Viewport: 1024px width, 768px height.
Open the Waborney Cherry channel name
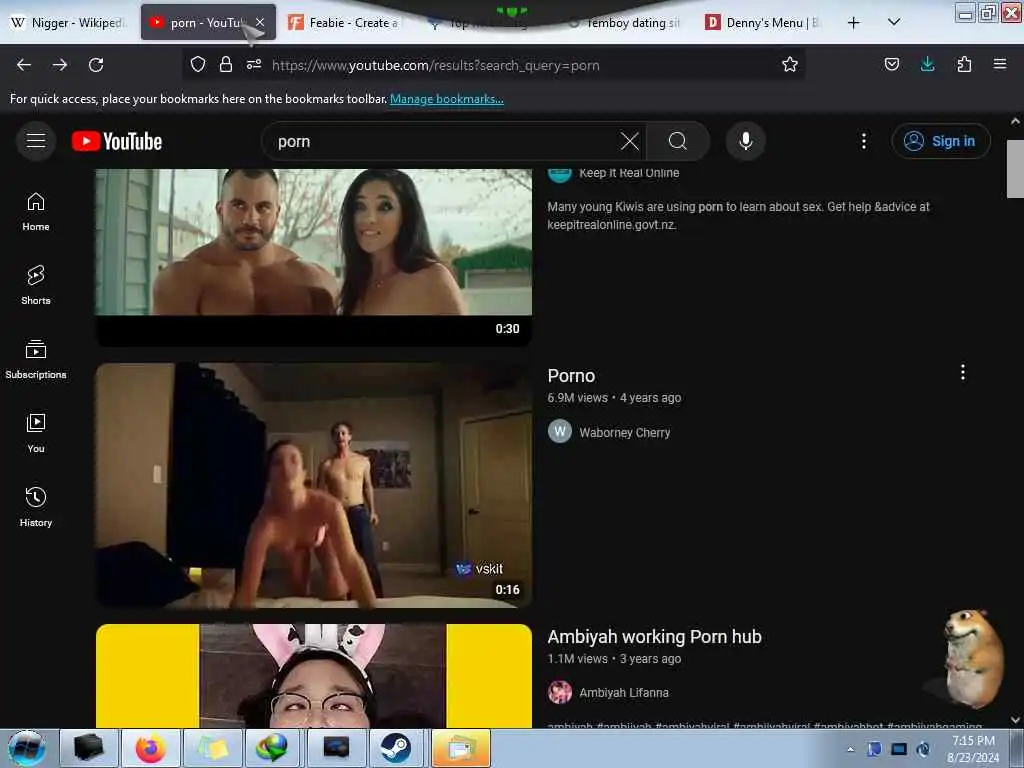pyautogui.click(x=624, y=432)
